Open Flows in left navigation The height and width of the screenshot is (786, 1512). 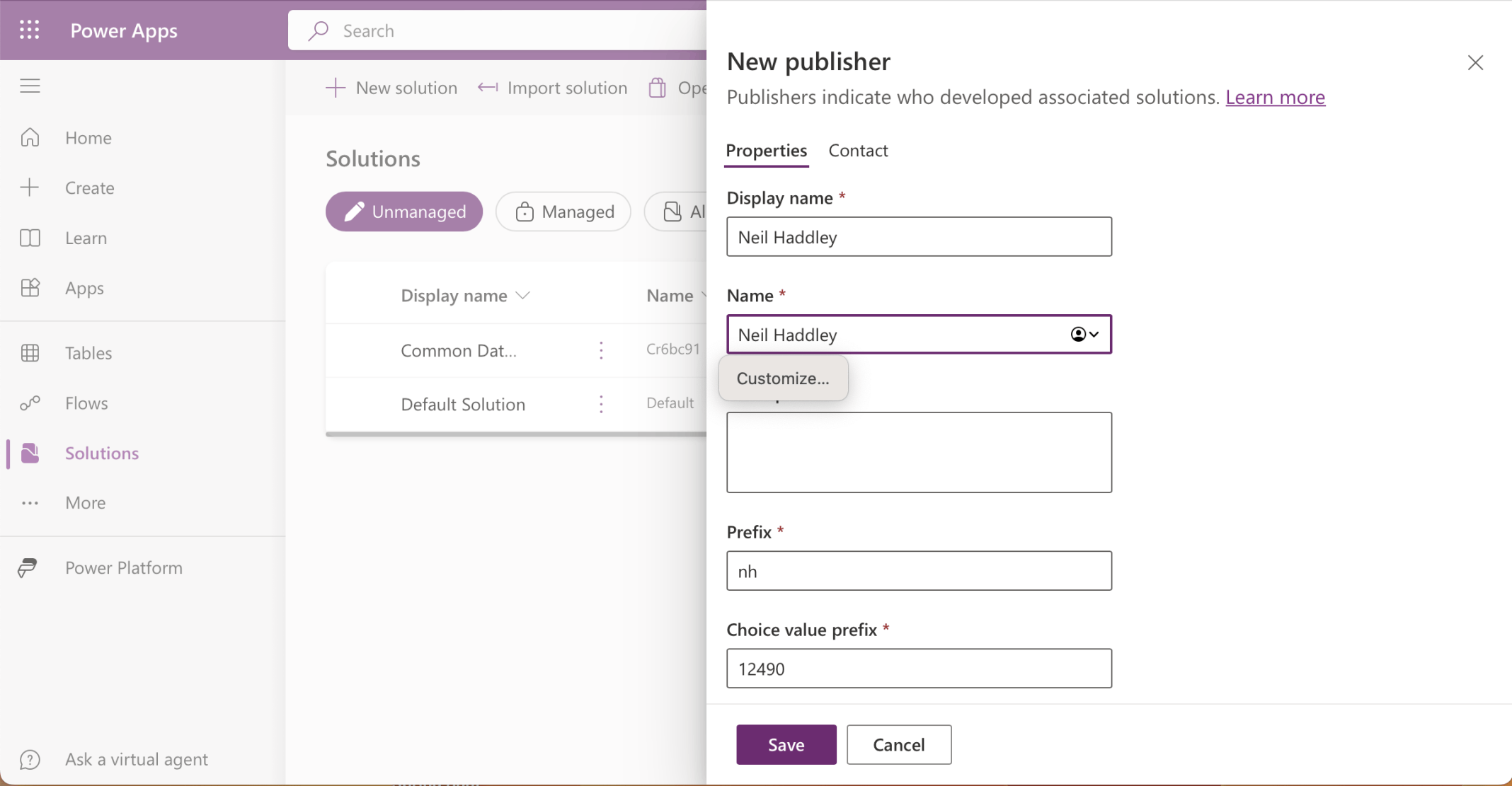(x=86, y=403)
